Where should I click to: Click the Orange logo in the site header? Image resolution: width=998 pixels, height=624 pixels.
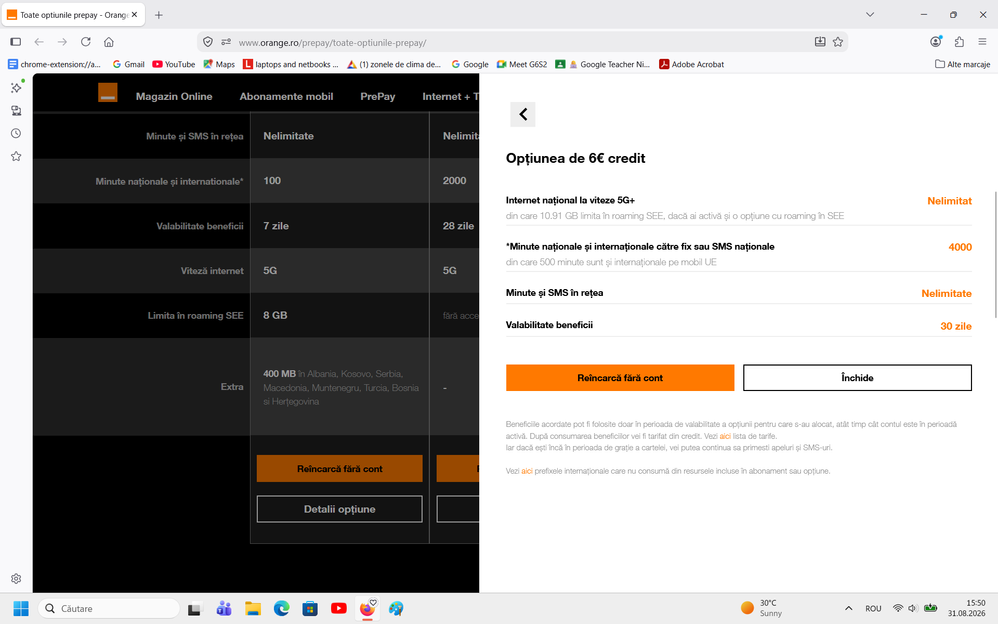tap(108, 92)
